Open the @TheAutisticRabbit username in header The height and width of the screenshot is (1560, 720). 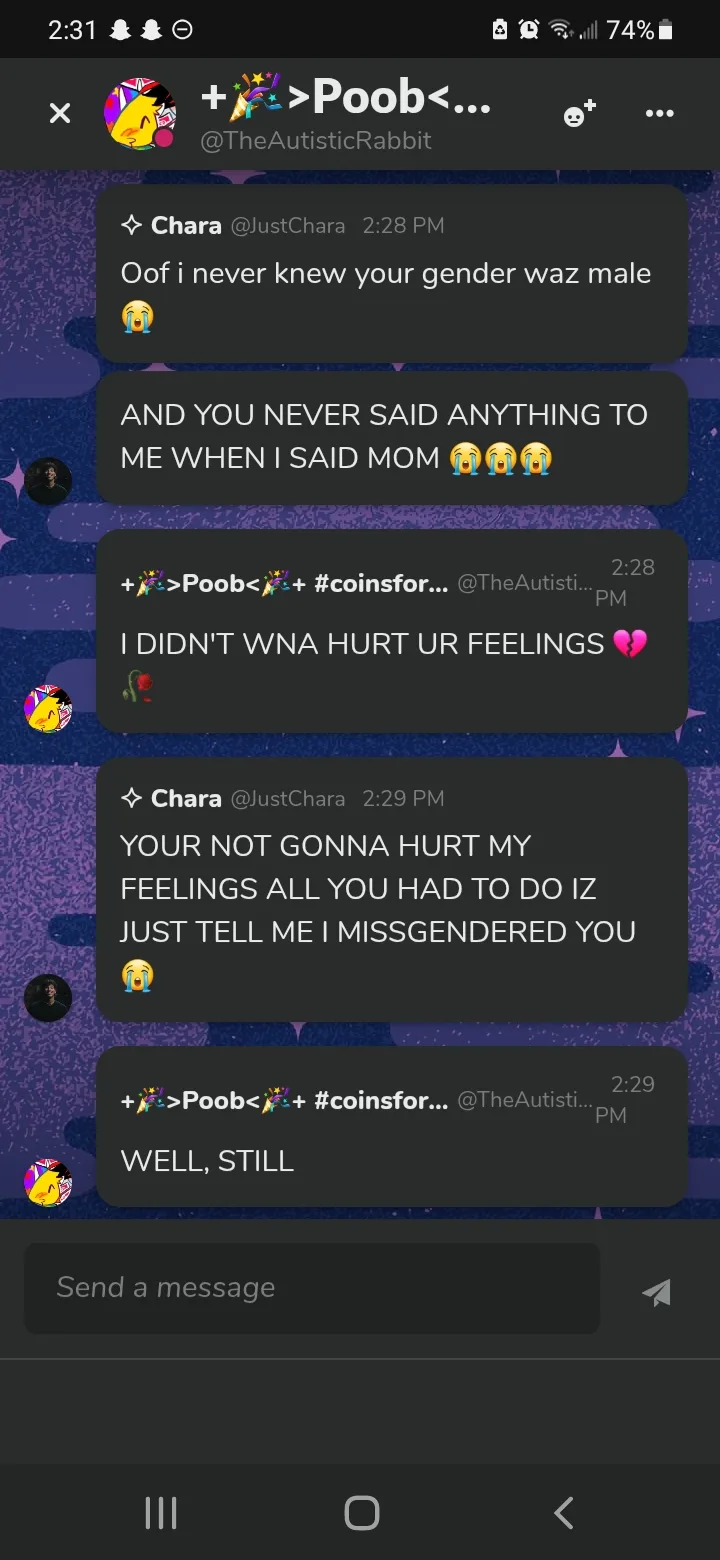click(x=316, y=141)
